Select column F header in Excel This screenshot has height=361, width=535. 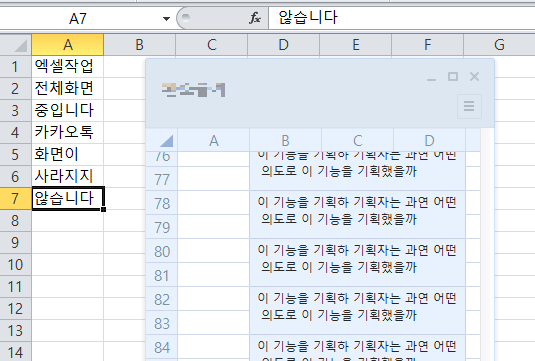coord(428,45)
